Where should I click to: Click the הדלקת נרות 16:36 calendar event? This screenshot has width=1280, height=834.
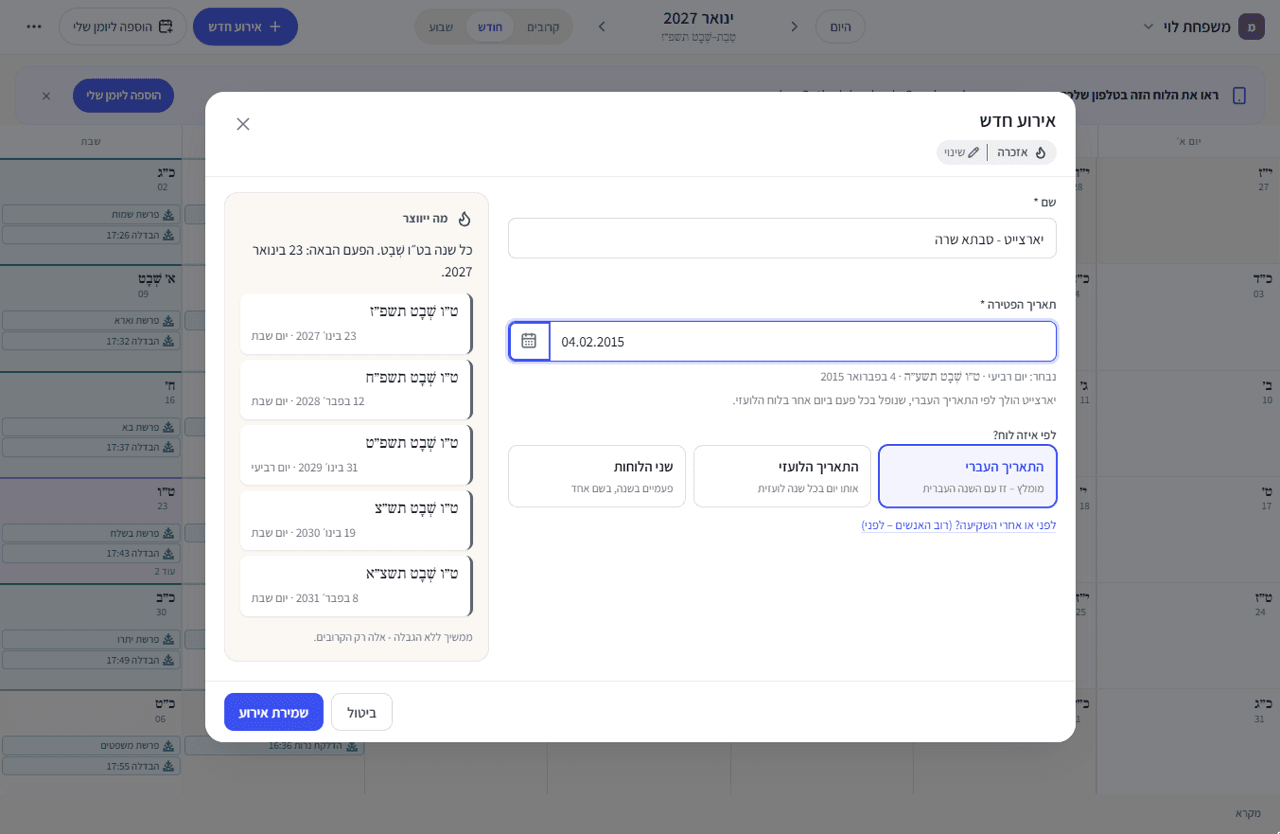[x=274, y=745]
